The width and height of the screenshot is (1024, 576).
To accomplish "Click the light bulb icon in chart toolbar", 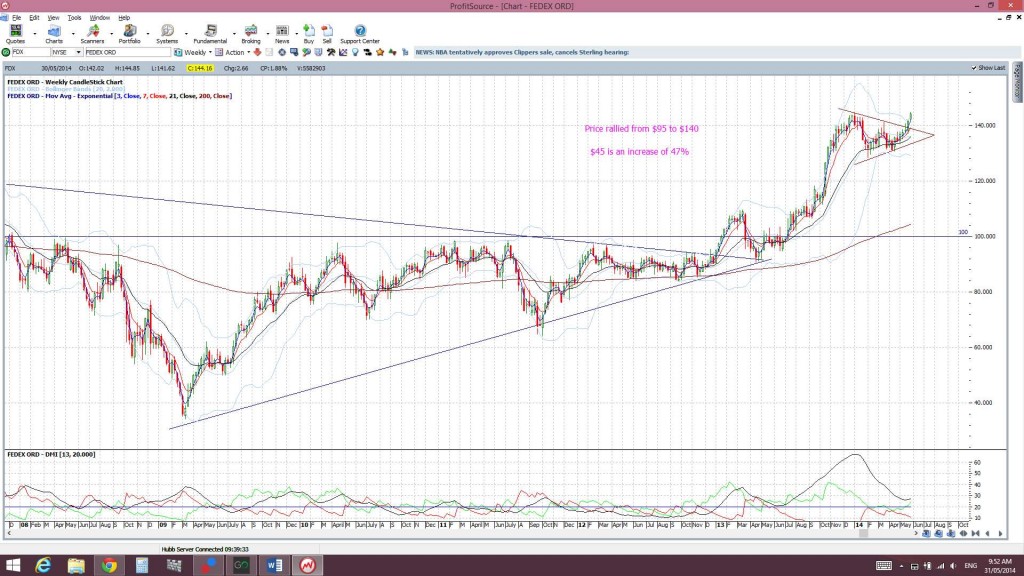I will (355, 52).
